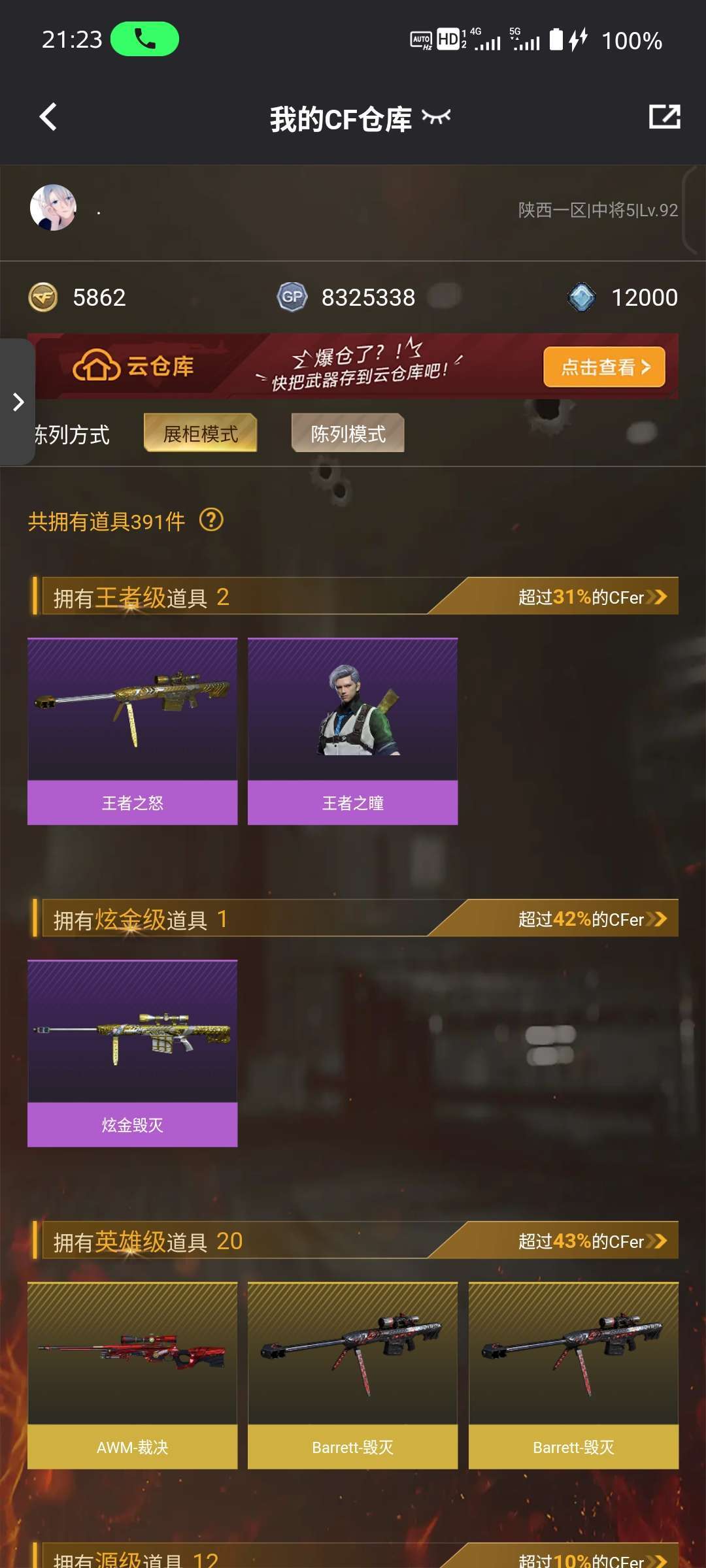Open the AWM-裁决 weapon card

(x=133, y=1375)
